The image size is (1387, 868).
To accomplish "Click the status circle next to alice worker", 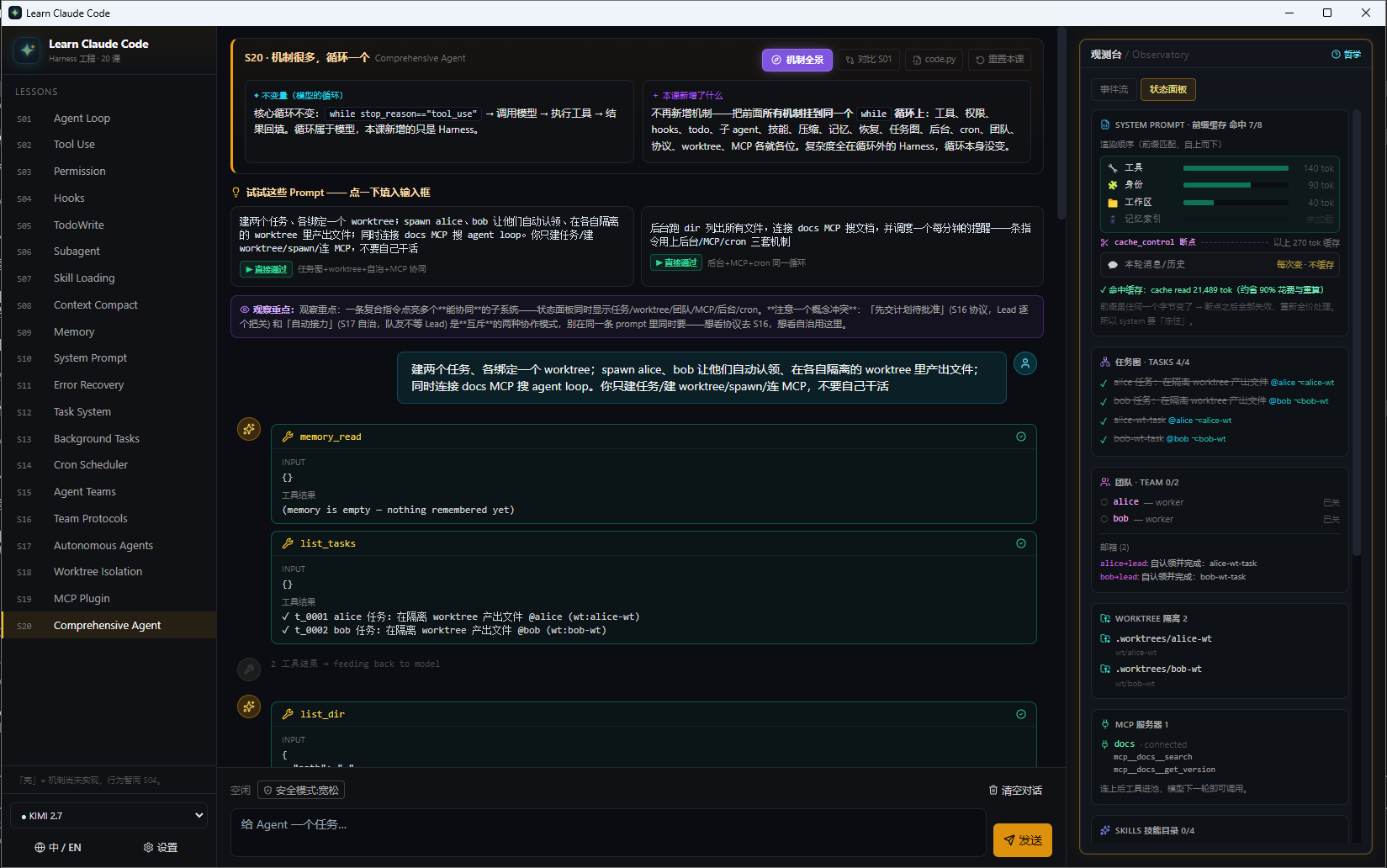I will coord(1104,502).
